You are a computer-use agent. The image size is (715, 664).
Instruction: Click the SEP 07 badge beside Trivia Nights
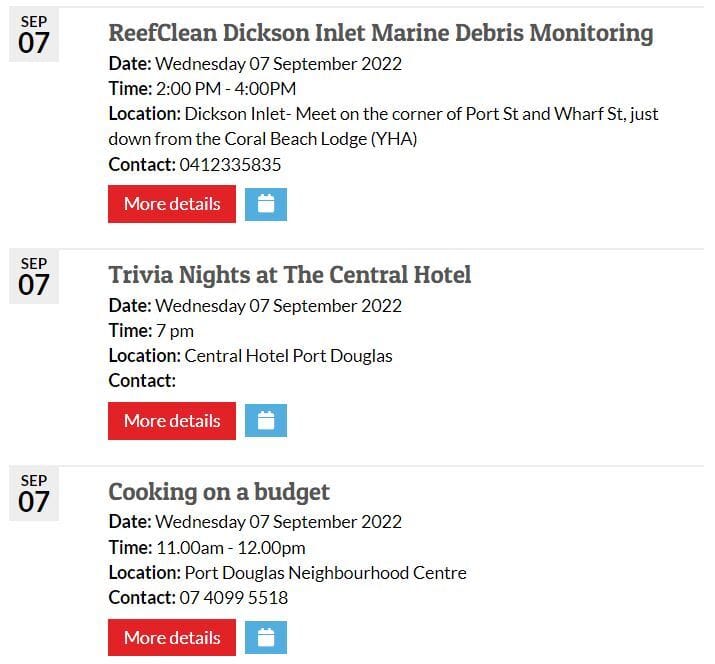point(34,277)
